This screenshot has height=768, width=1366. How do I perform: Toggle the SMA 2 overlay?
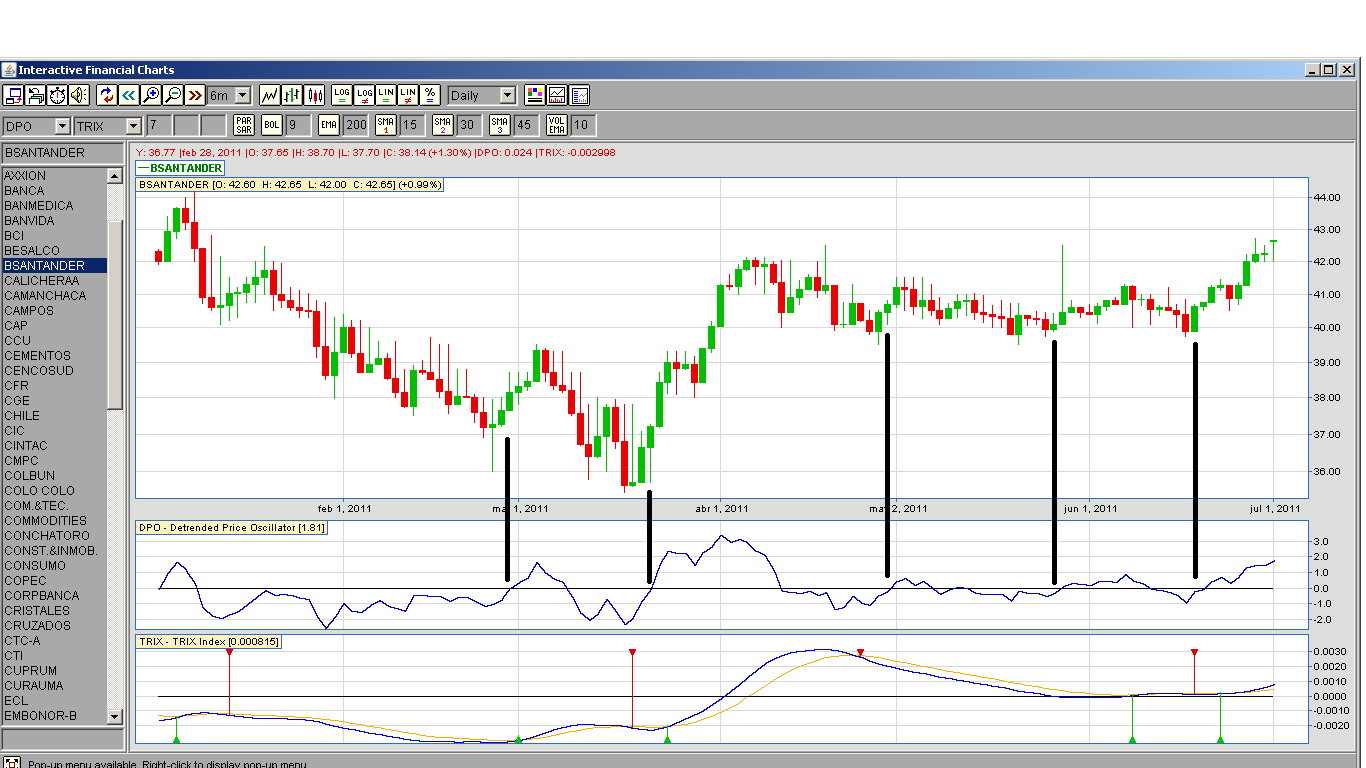tap(443, 125)
